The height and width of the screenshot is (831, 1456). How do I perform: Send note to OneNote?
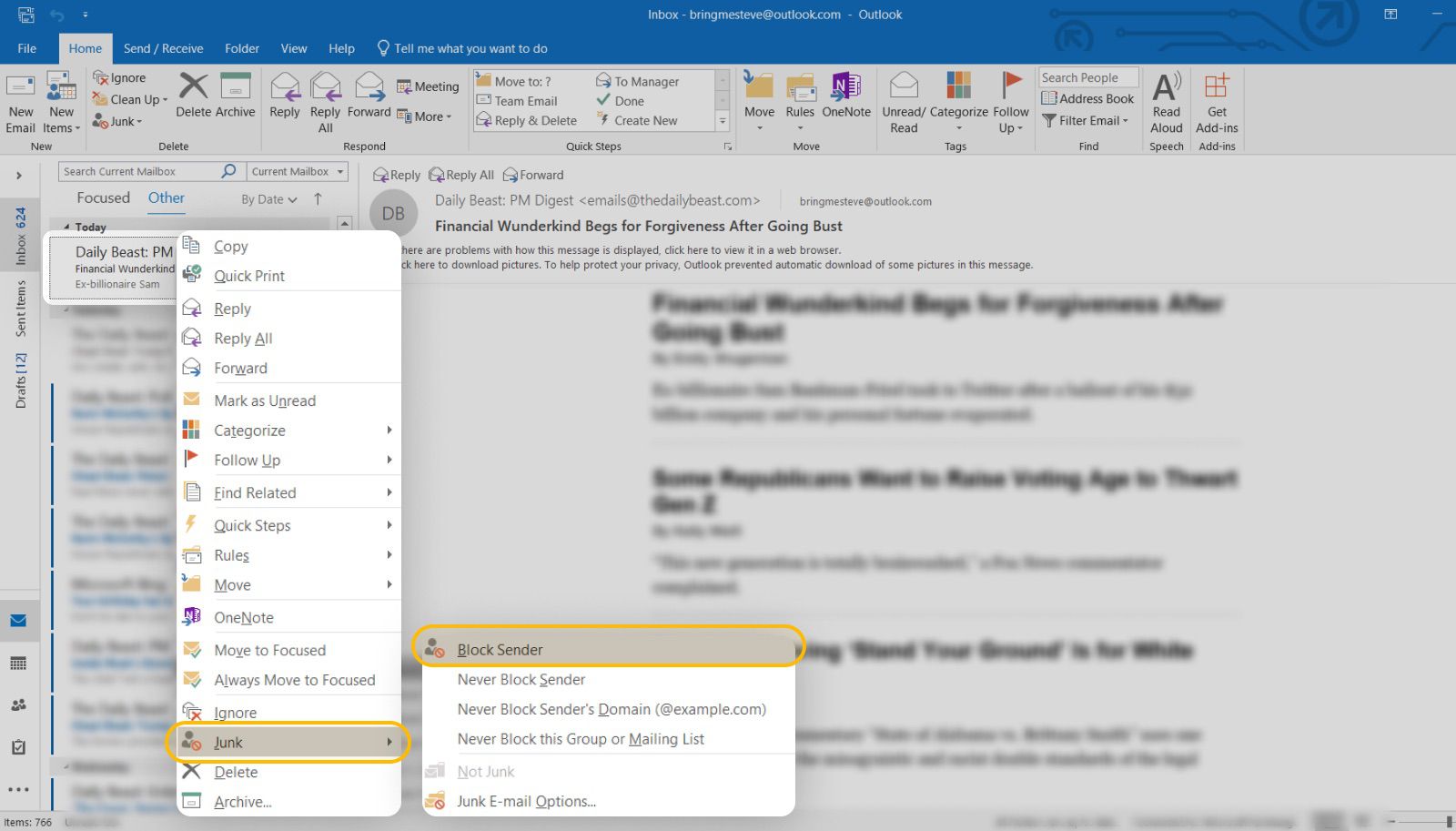[x=846, y=100]
